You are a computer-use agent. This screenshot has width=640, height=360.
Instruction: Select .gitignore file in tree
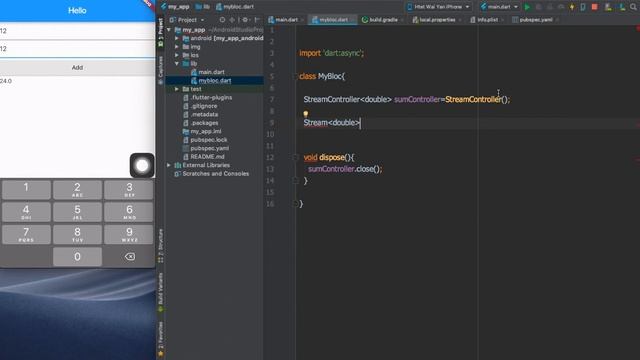[204, 106]
